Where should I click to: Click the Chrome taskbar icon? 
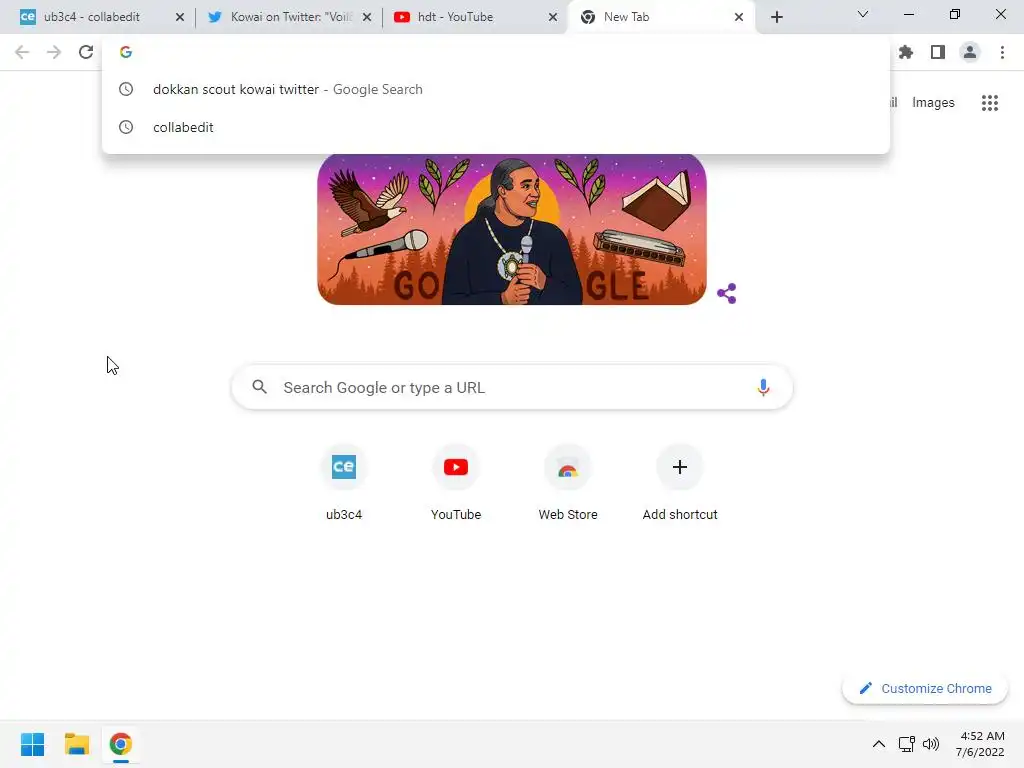pyautogui.click(x=120, y=744)
